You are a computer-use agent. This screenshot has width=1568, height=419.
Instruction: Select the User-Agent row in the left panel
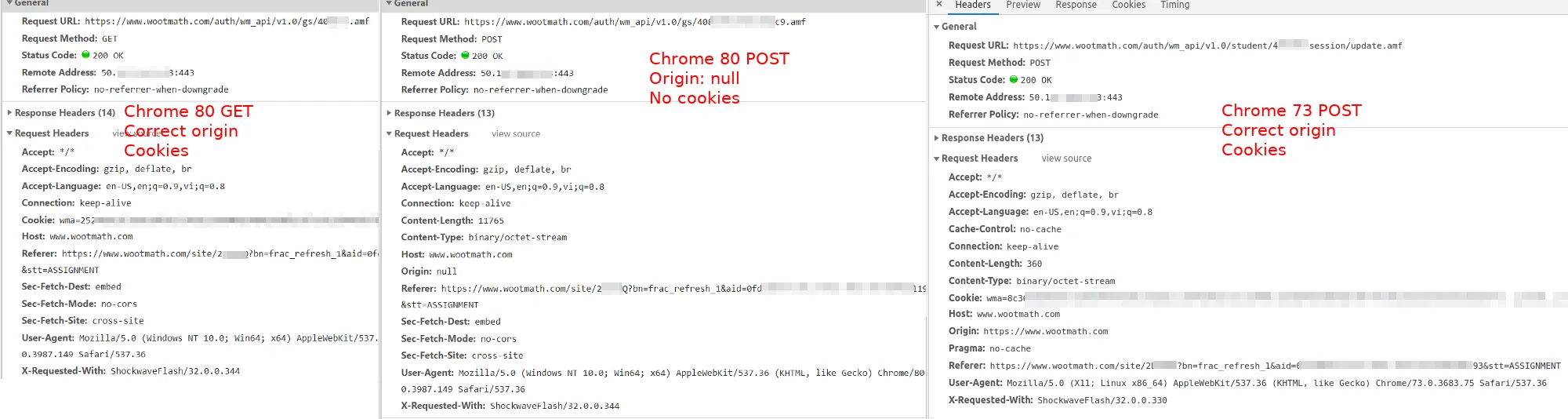(x=200, y=346)
